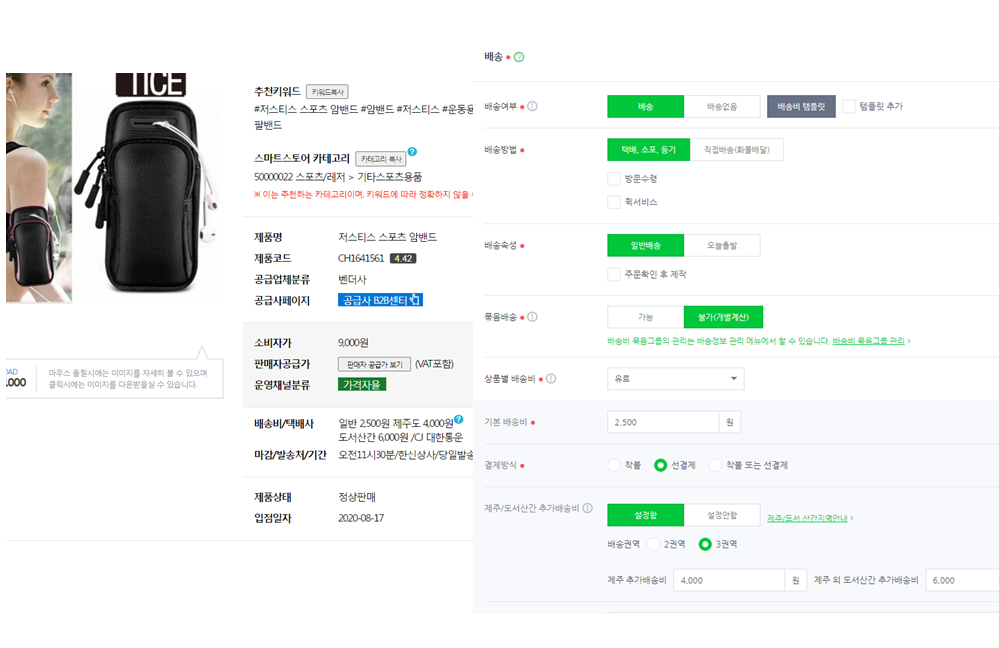Click the help icon next to 카테고리 복사

pyautogui.click(x=412, y=152)
